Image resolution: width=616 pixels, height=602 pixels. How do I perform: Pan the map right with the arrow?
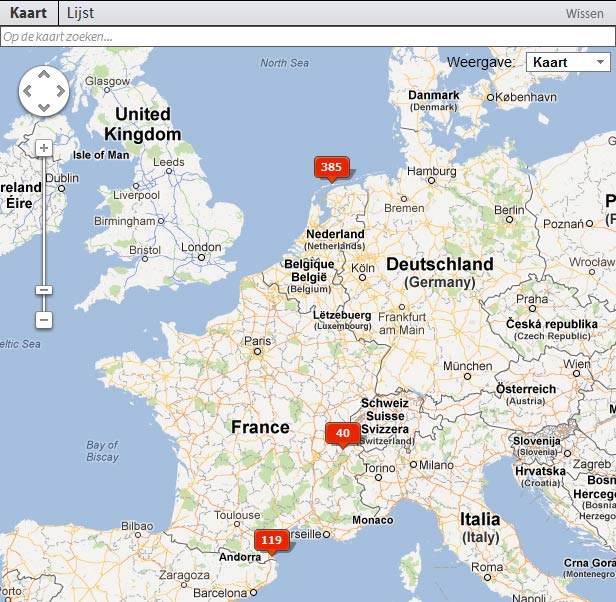pos(60,92)
